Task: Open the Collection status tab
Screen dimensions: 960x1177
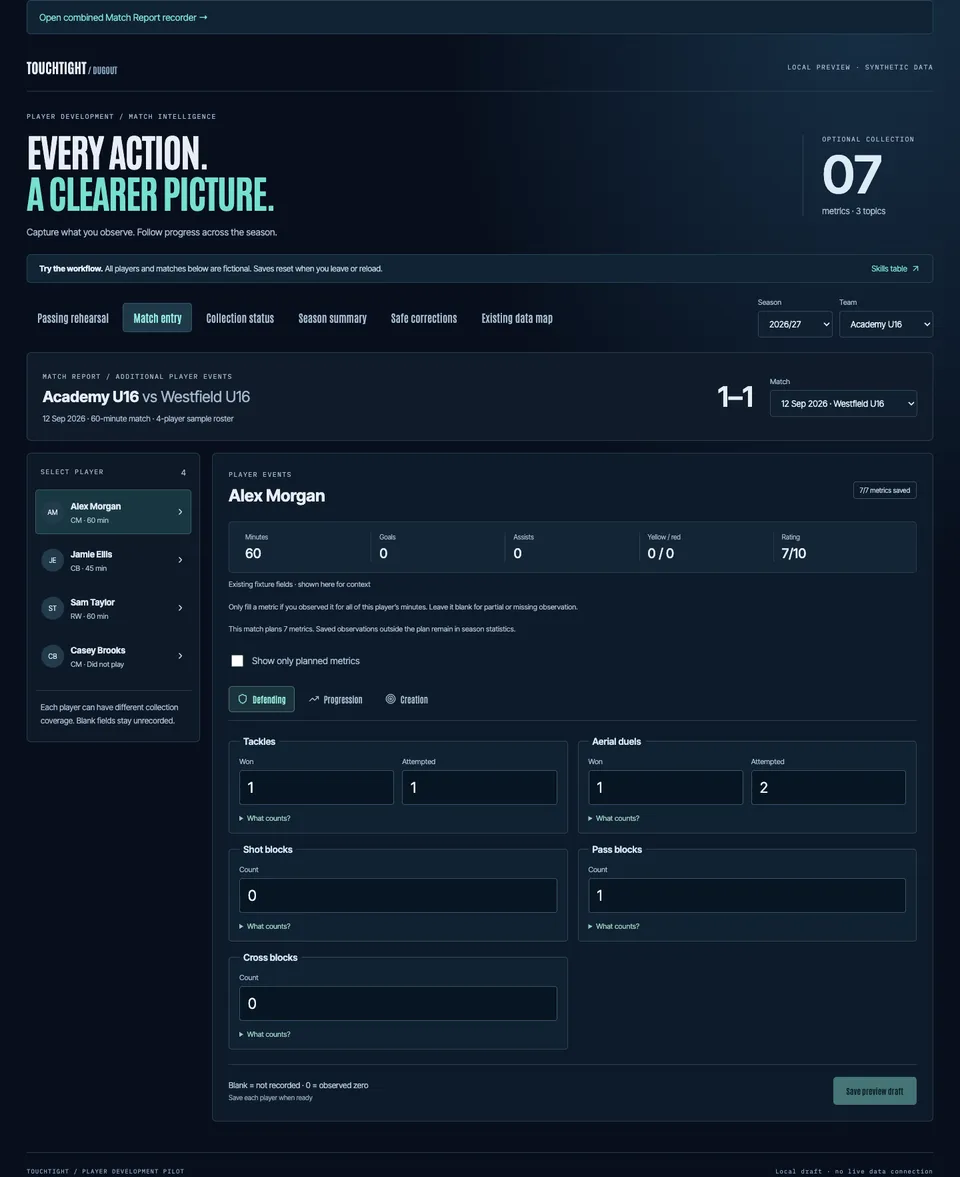Action: coord(240,318)
